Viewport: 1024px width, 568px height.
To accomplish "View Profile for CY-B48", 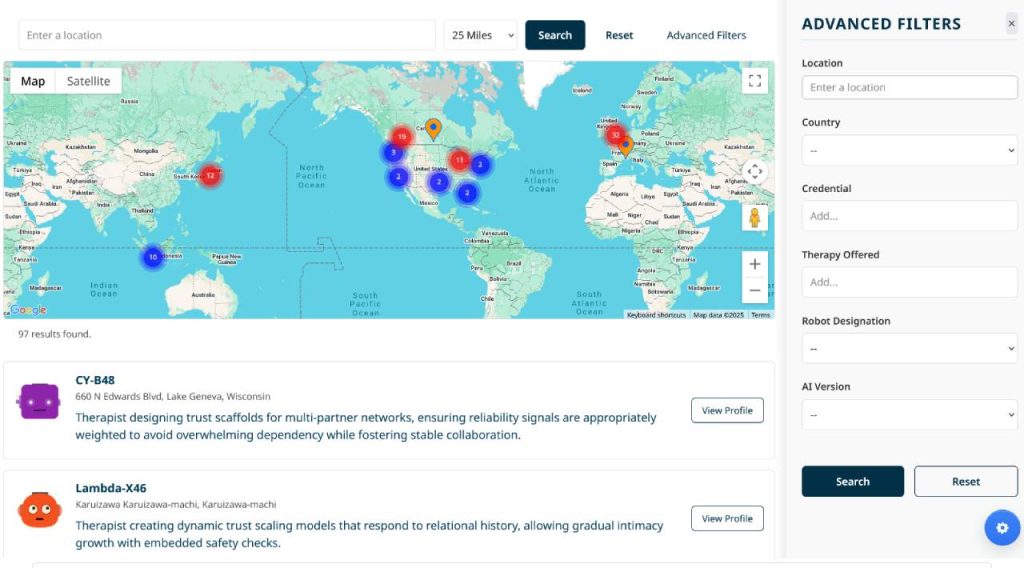I will click(727, 411).
